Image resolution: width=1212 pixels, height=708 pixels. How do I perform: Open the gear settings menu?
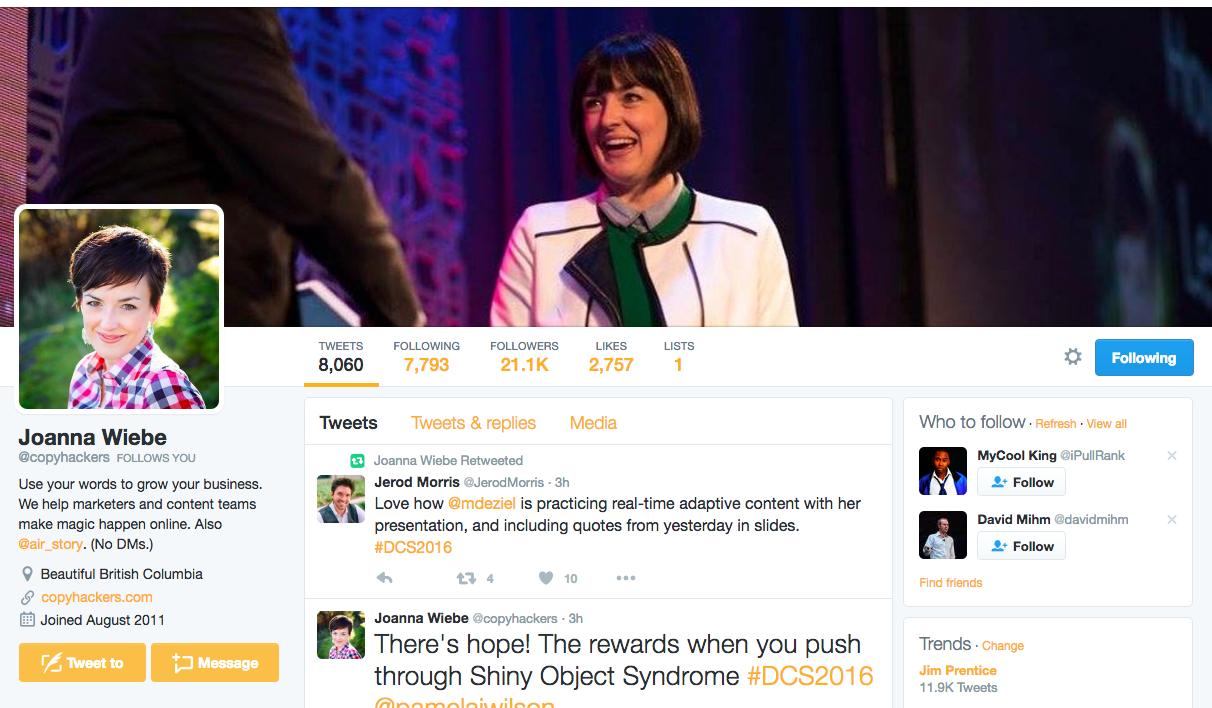tap(1073, 357)
